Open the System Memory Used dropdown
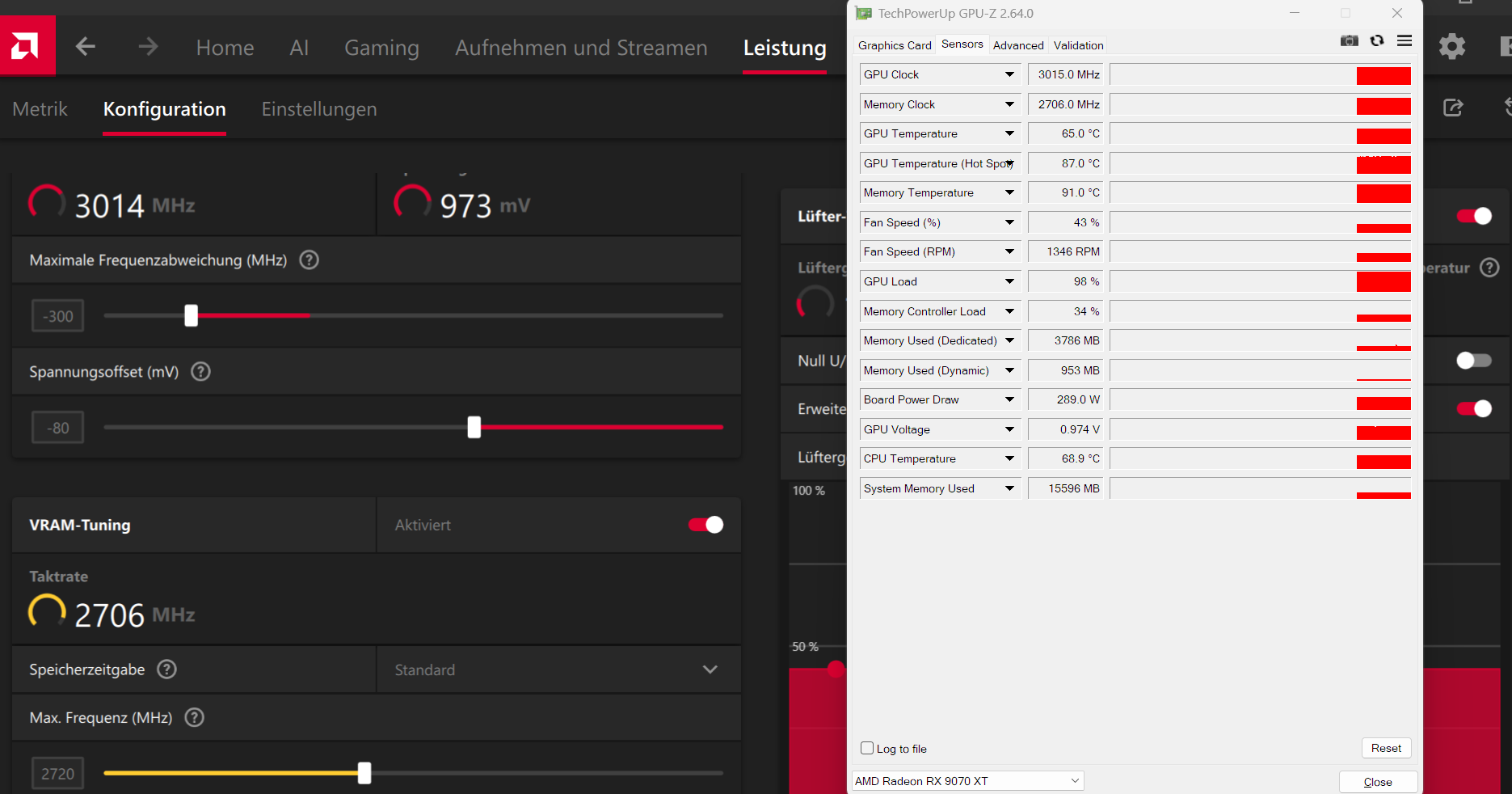Image resolution: width=1512 pixels, height=794 pixels. click(x=1009, y=488)
